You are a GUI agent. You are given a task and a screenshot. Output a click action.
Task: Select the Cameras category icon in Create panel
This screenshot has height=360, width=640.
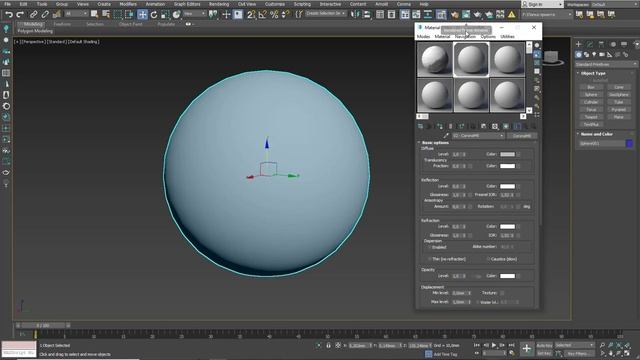coord(602,54)
